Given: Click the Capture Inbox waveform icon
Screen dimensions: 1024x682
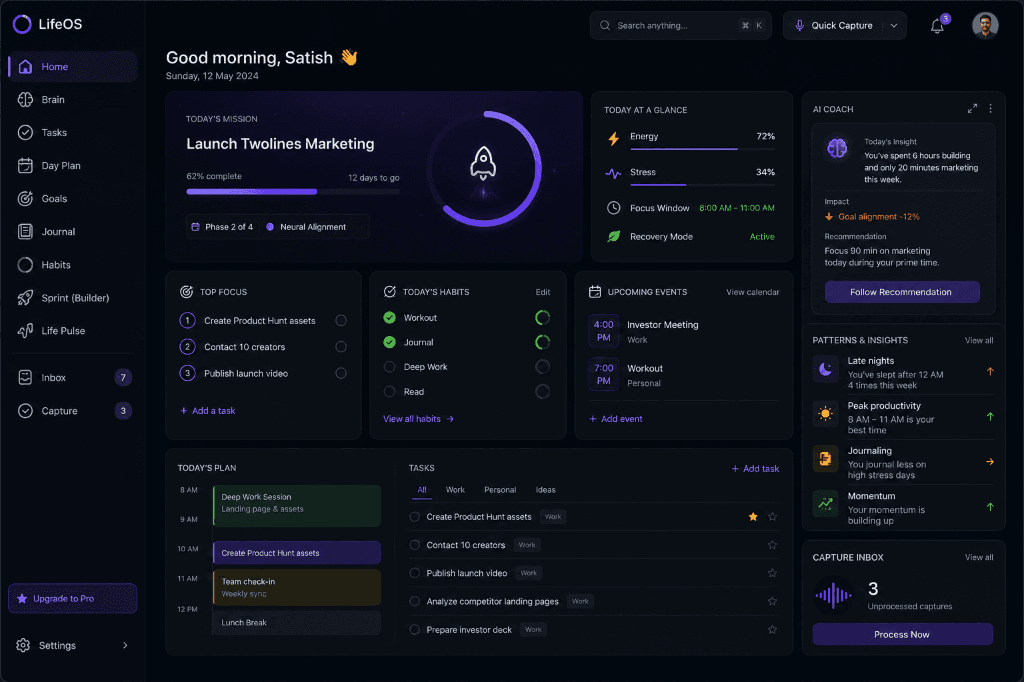Looking at the screenshot, I should pos(833,595).
